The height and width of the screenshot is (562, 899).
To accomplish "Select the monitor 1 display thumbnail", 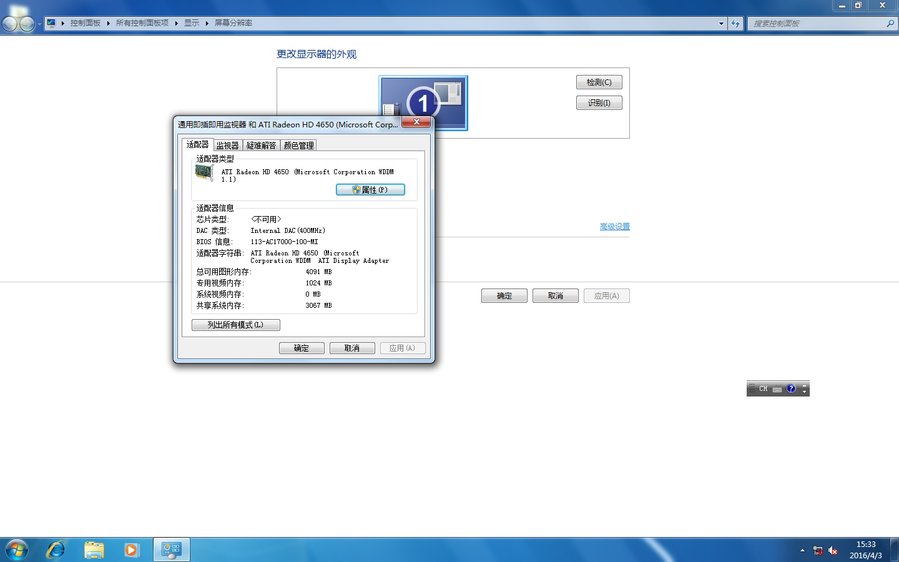I will [x=423, y=103].
